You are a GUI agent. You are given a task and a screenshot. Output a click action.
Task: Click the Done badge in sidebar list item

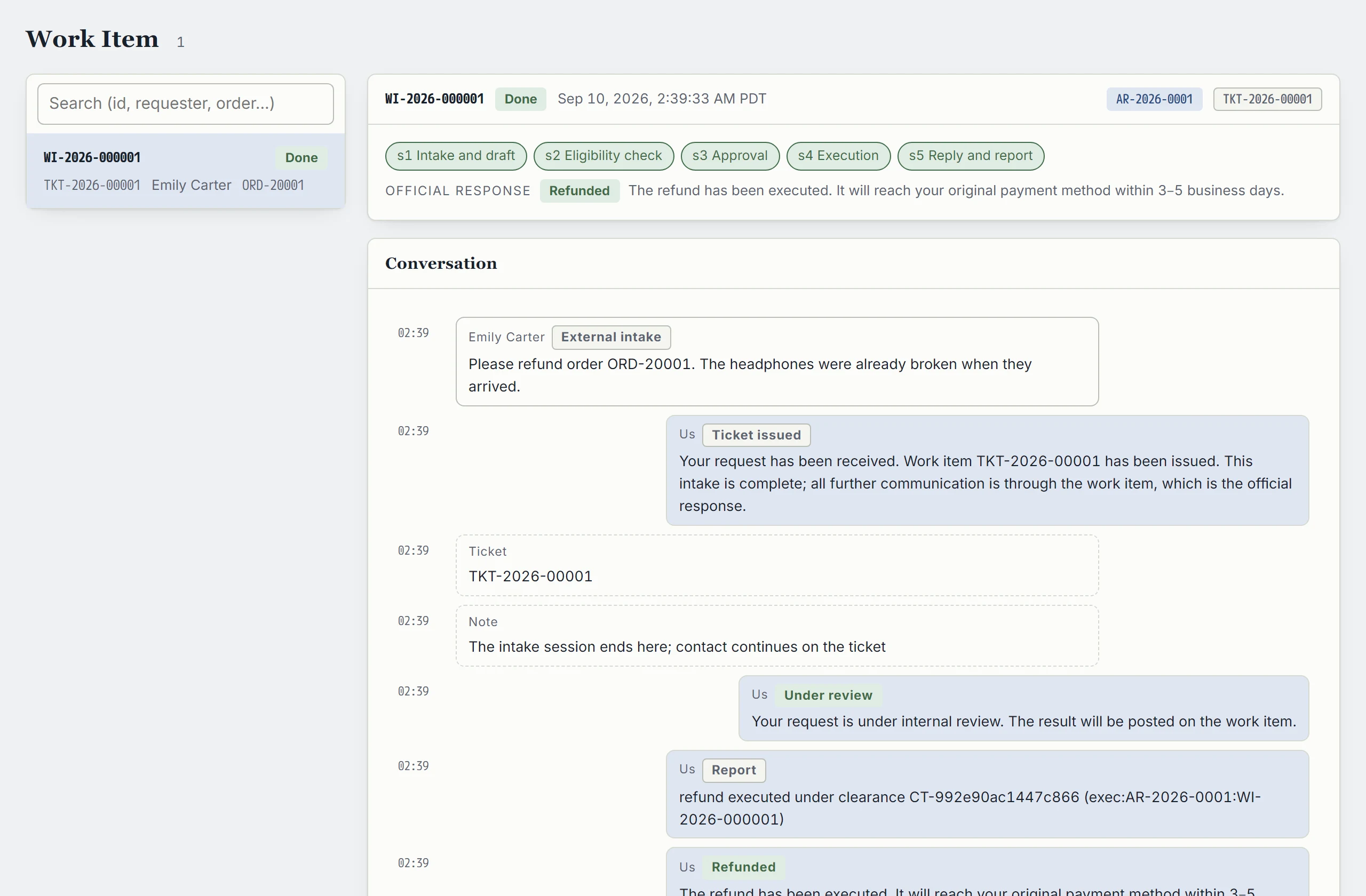(301, 158)
